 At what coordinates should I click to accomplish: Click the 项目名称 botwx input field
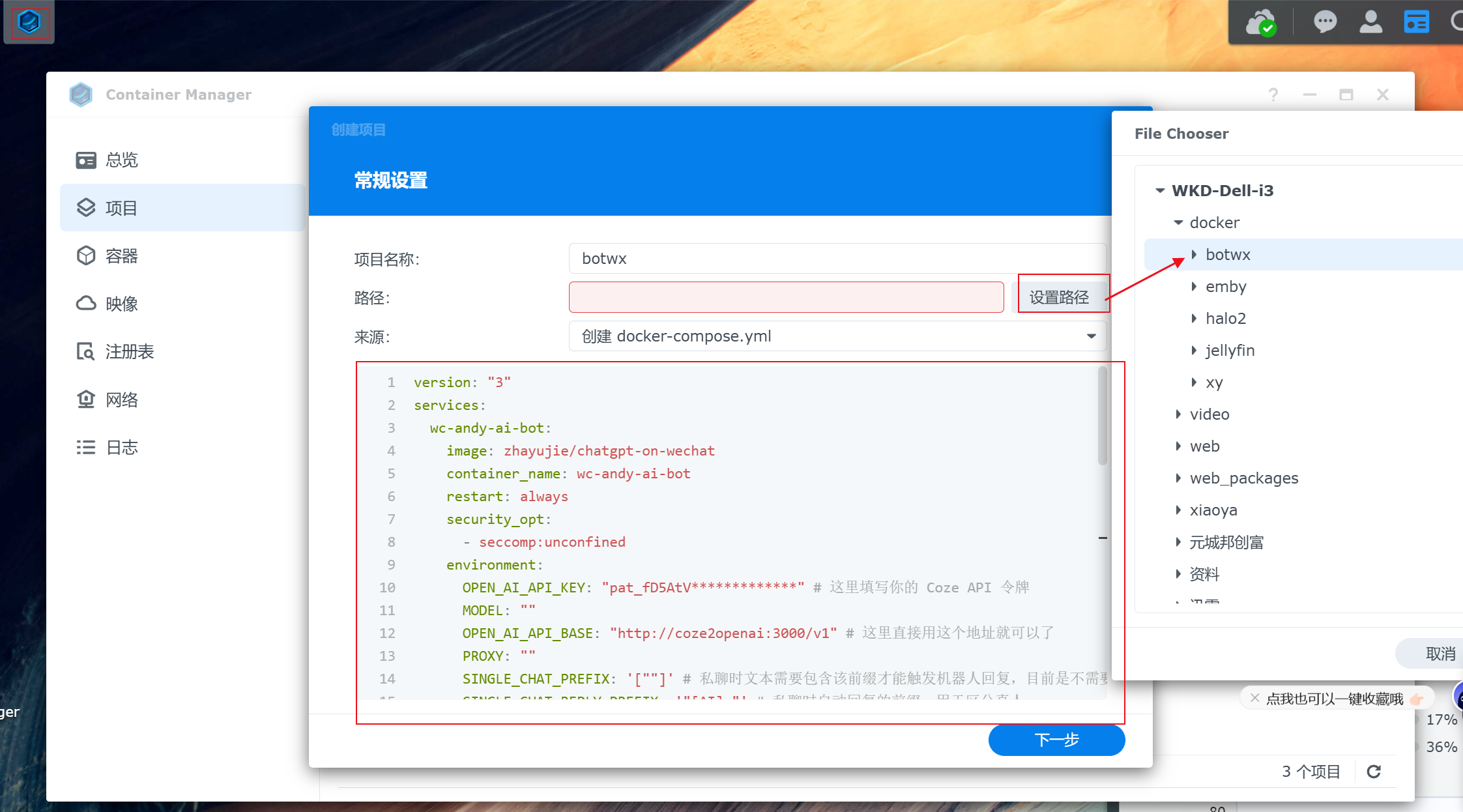[837, 259]
